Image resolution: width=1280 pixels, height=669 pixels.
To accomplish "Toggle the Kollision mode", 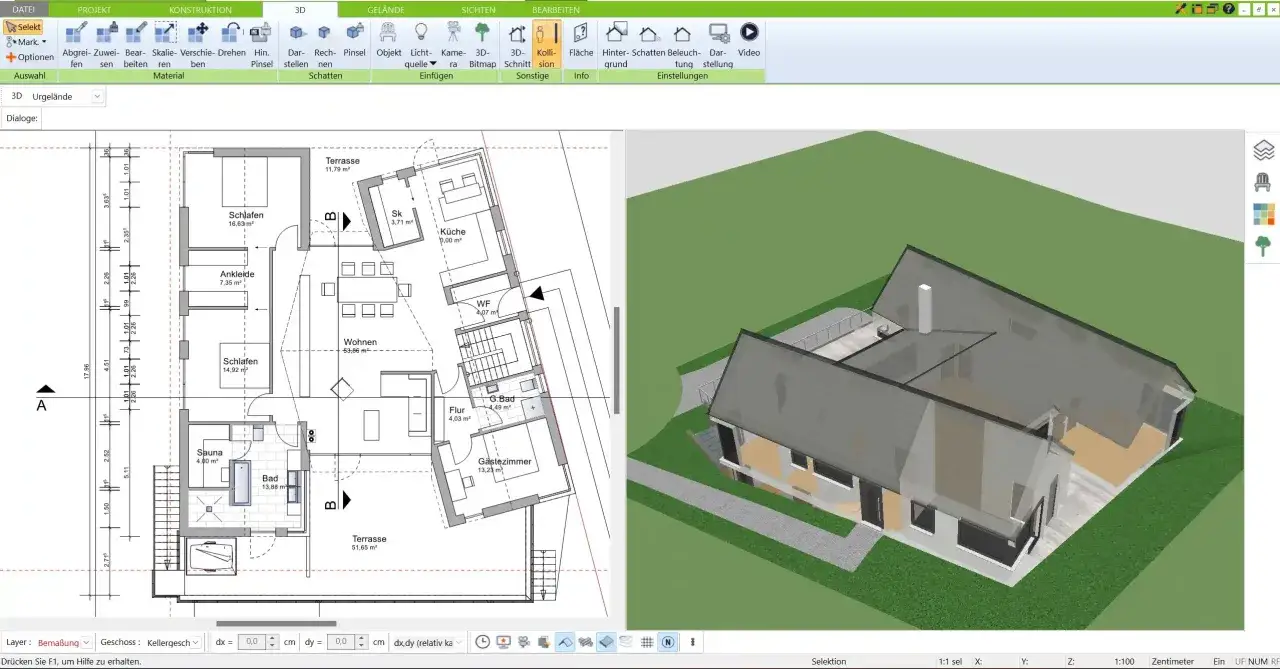I will [546, 44].
